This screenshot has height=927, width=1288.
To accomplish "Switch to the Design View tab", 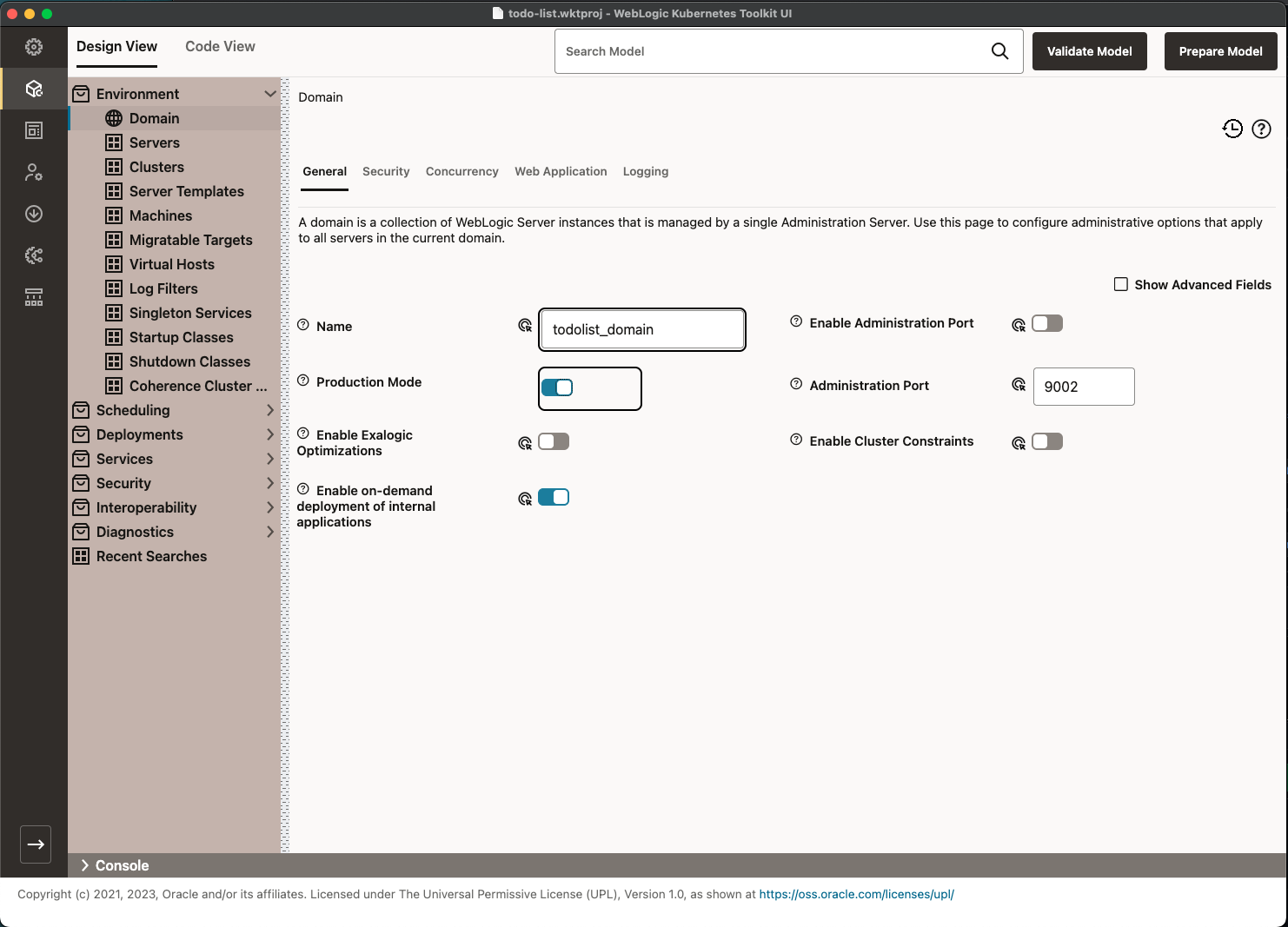I will [116, 47].
